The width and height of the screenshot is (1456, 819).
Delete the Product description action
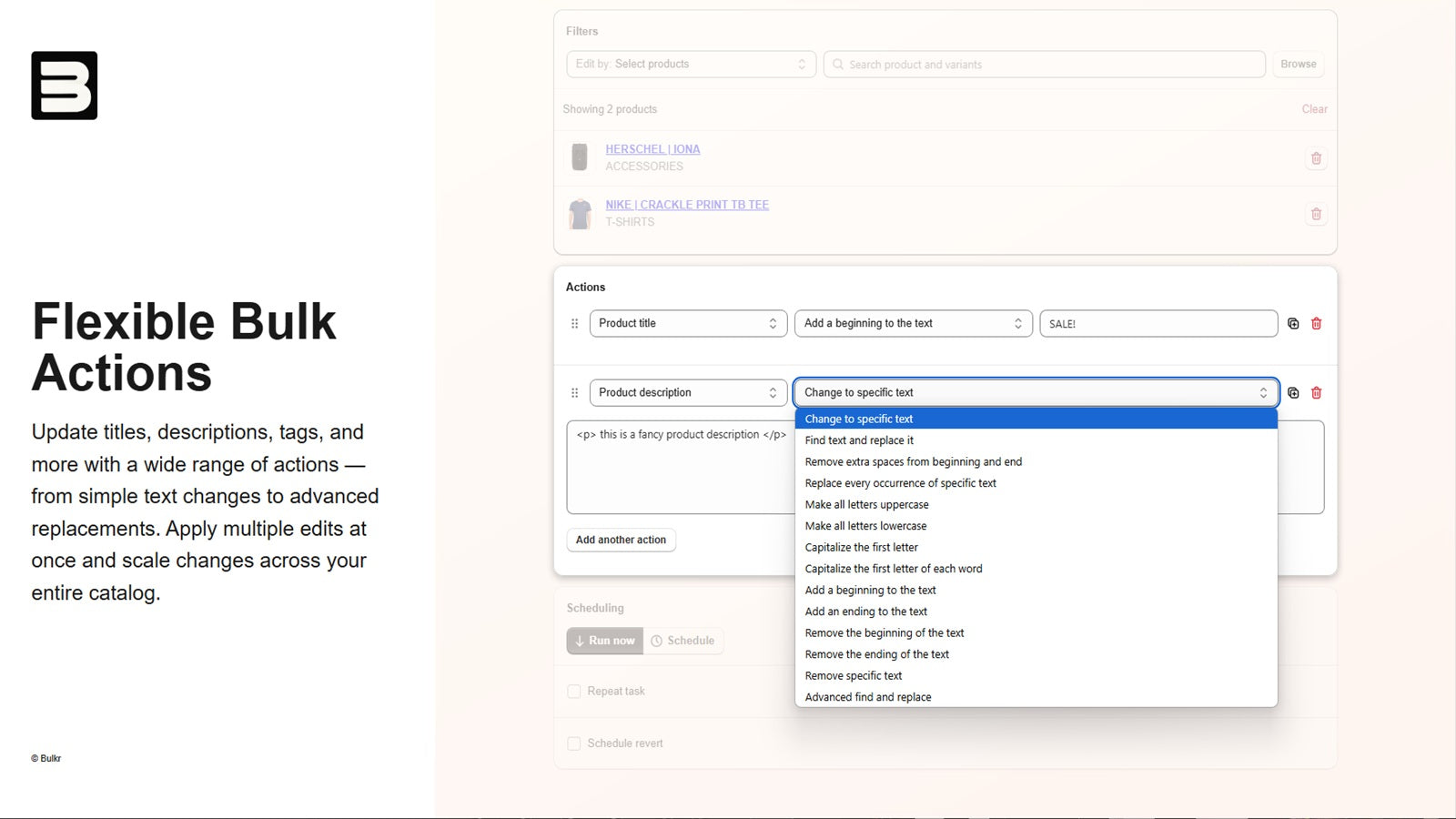[x=1316, y=393]
